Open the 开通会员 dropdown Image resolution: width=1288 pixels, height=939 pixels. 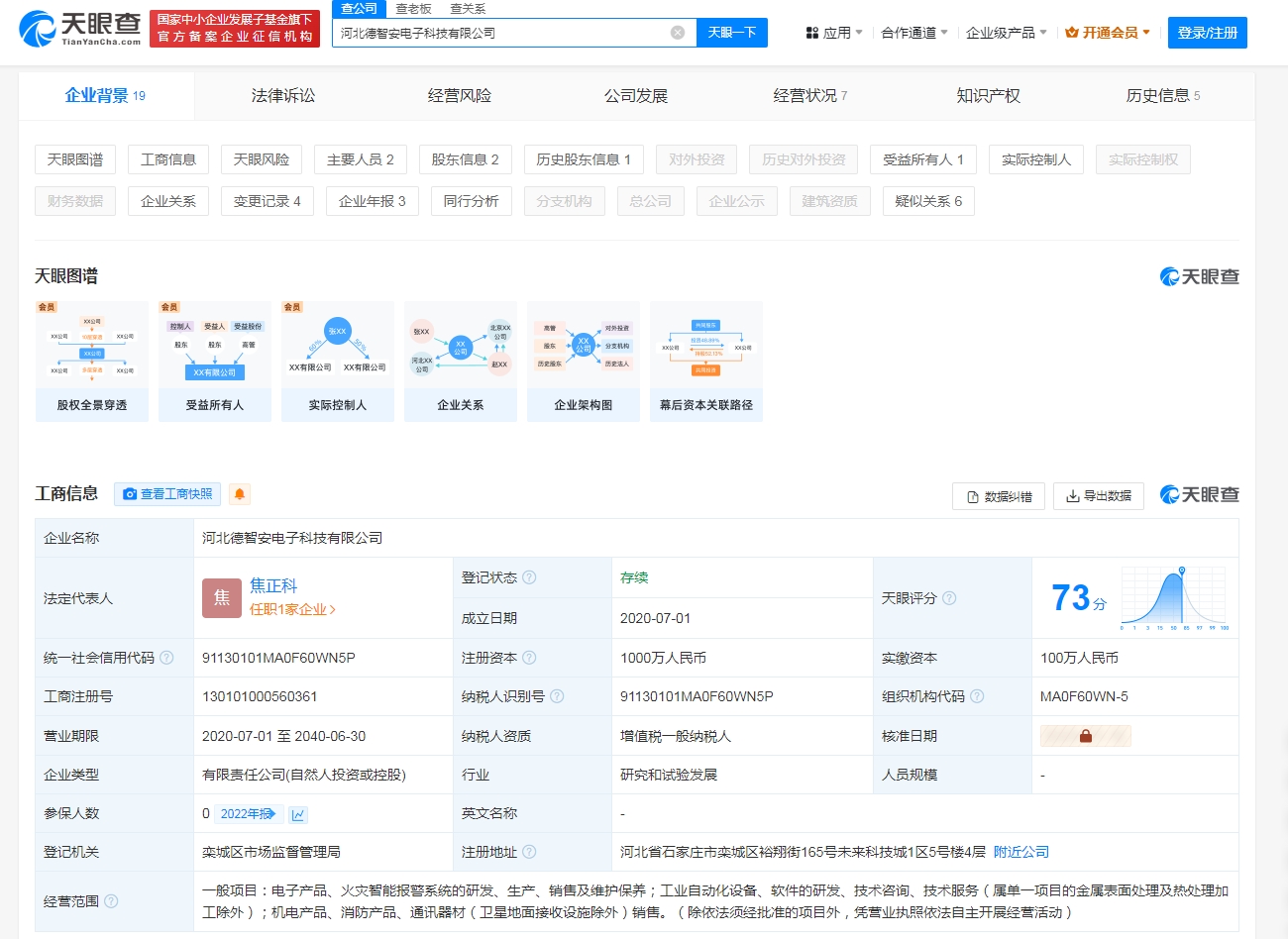tap(1108, 33)
